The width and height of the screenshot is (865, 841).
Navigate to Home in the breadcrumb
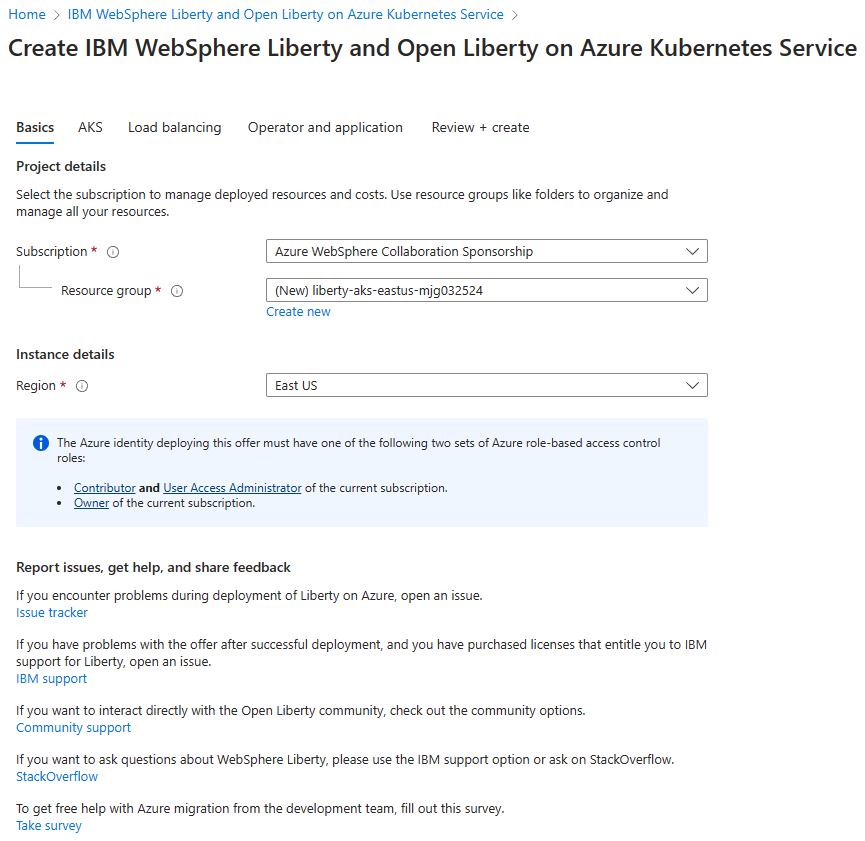click(27, 15)
